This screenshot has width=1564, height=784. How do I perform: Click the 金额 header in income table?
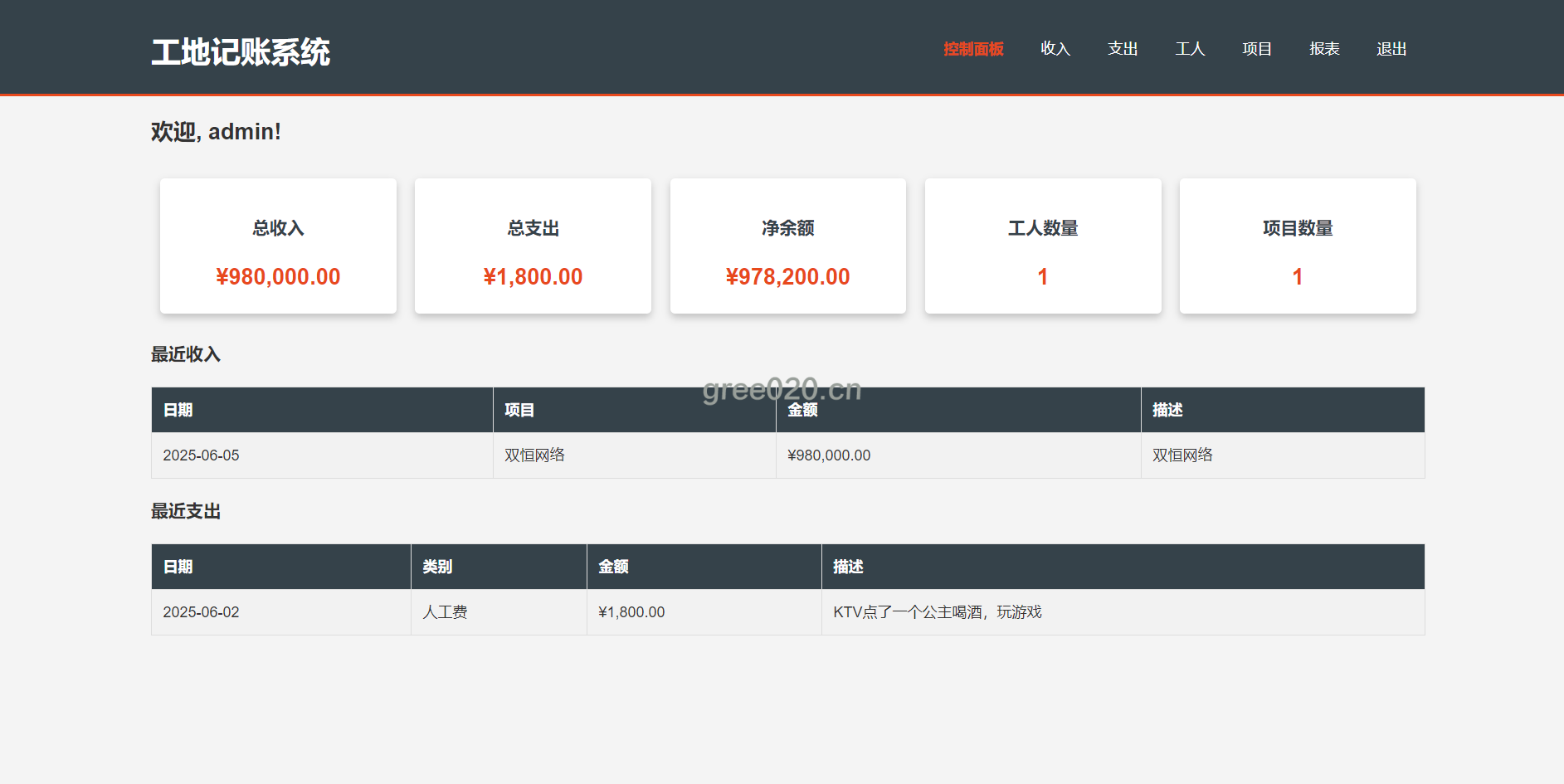(x=802, y=410)
